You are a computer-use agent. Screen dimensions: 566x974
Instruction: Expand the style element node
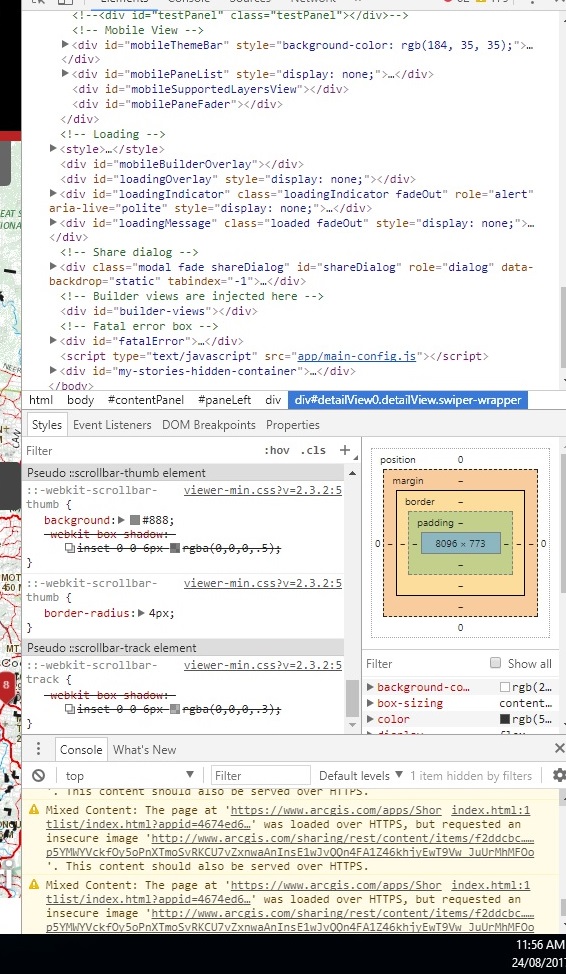pyautogui.click(x=53, y=148)
